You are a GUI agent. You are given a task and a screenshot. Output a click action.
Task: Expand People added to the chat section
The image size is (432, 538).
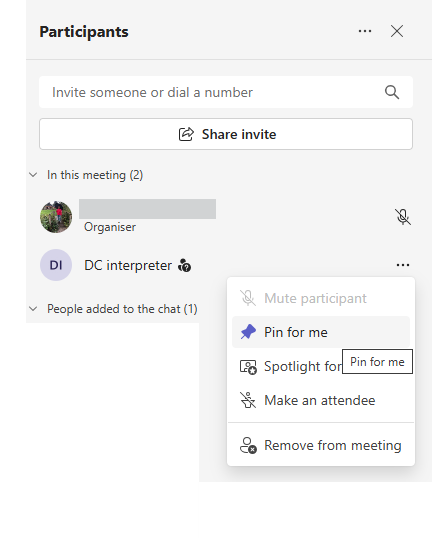pyautogui.click(x=33, y=309)
